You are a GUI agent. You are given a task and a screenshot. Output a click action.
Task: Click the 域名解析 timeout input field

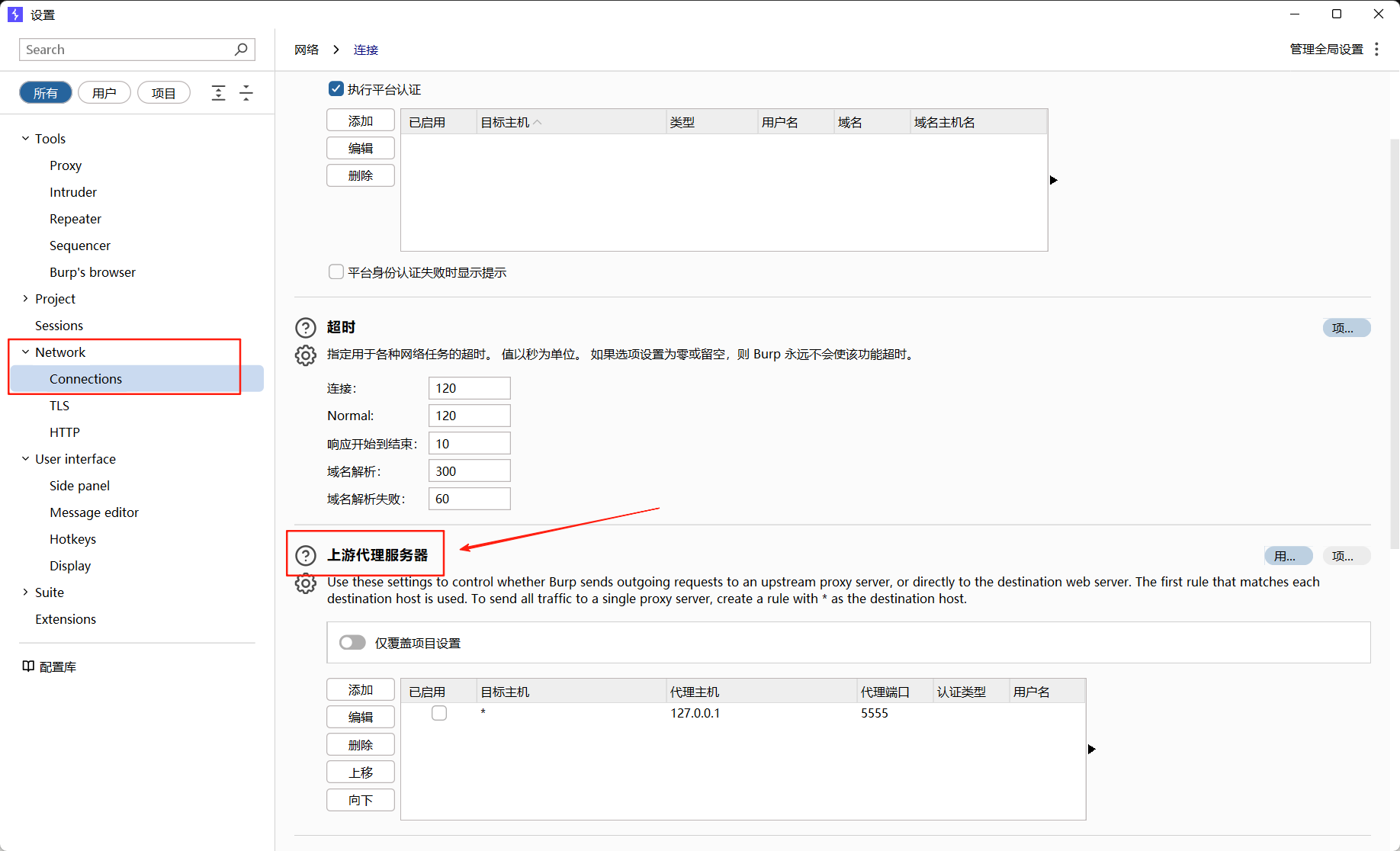click(x=469, y=471)
